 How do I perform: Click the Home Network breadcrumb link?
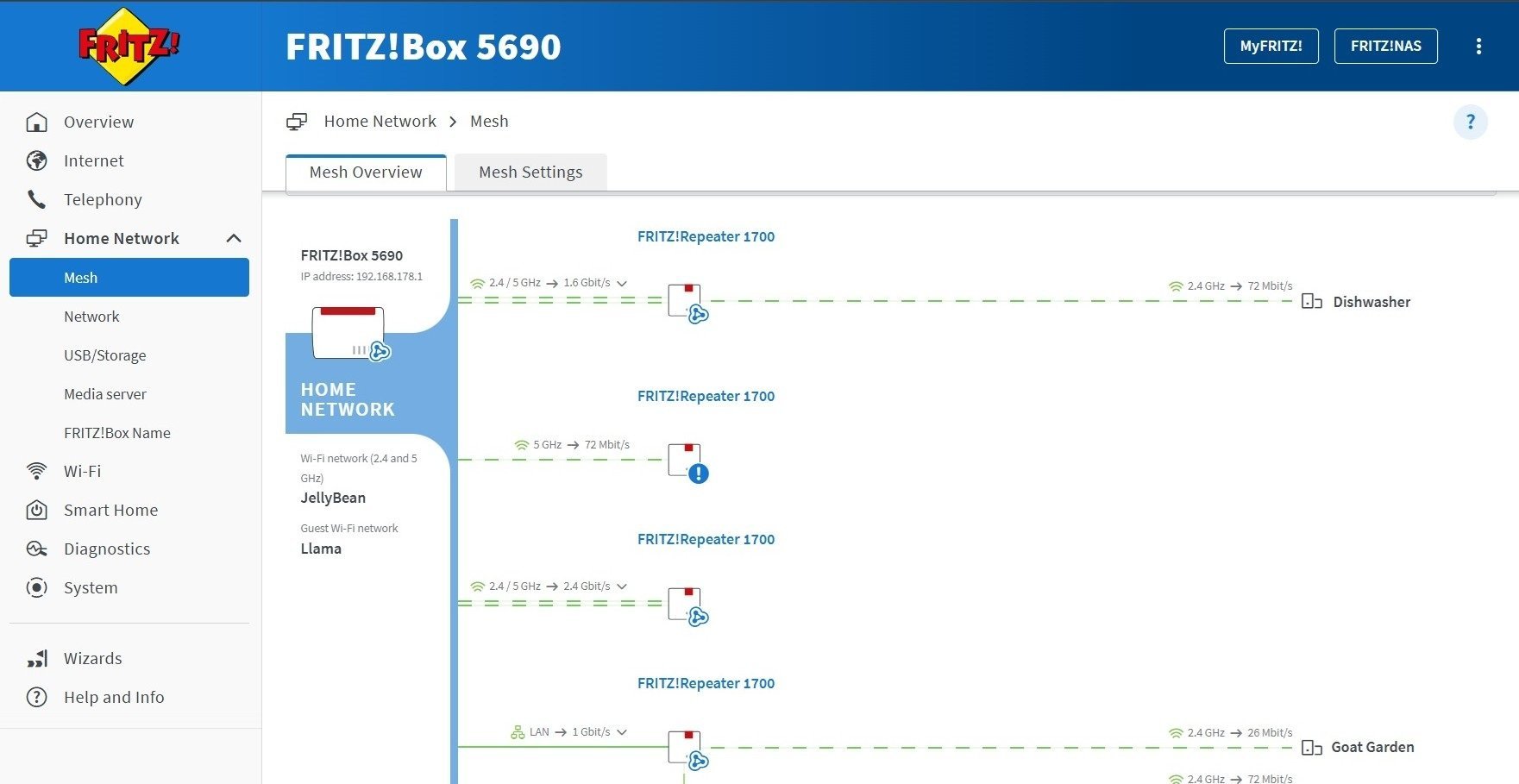[x=380, y=122]
